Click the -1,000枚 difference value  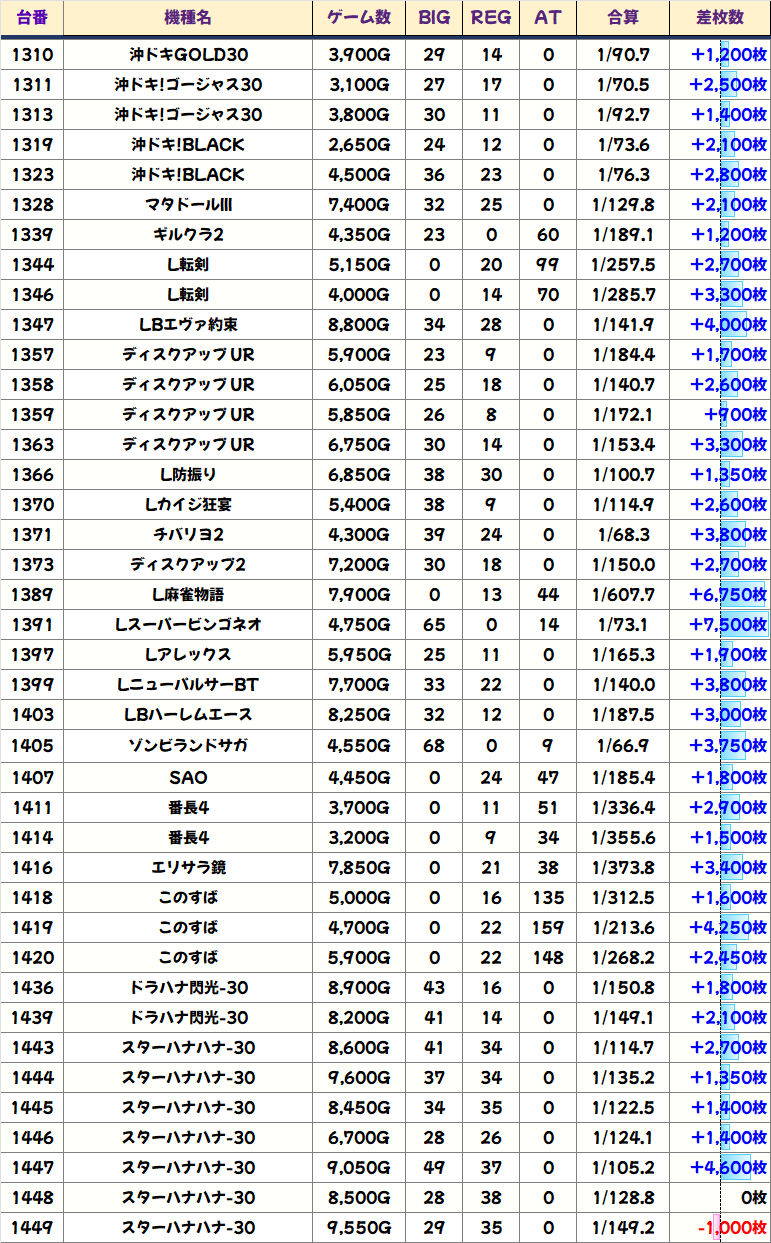[732, 1227]
